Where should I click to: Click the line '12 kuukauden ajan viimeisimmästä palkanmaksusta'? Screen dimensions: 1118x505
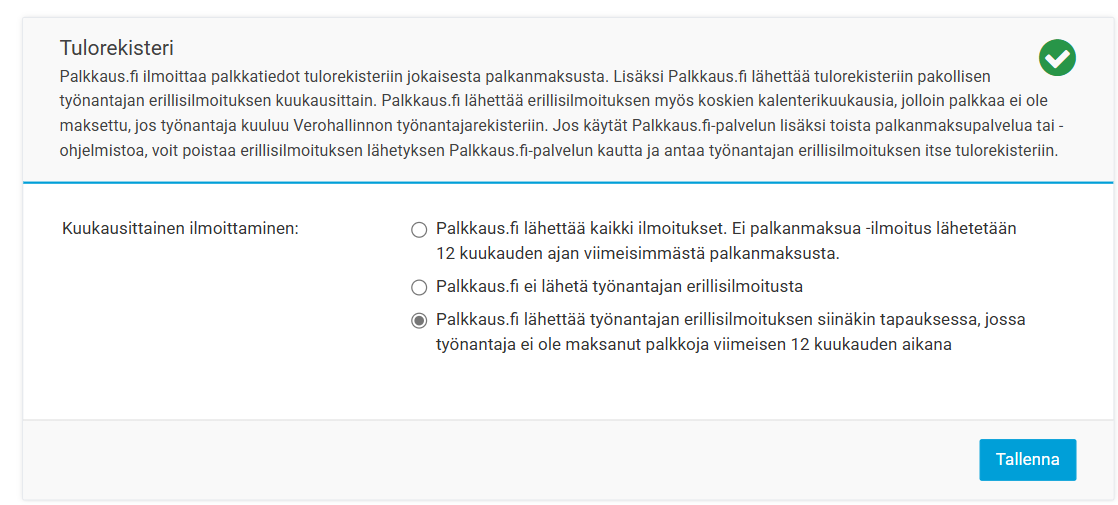[637, 254]
